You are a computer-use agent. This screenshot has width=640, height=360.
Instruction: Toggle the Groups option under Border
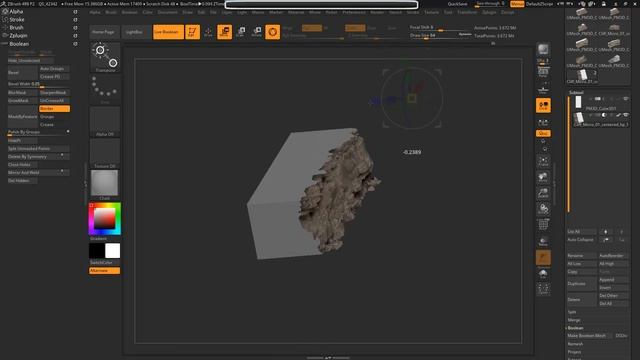click(54, 117)
